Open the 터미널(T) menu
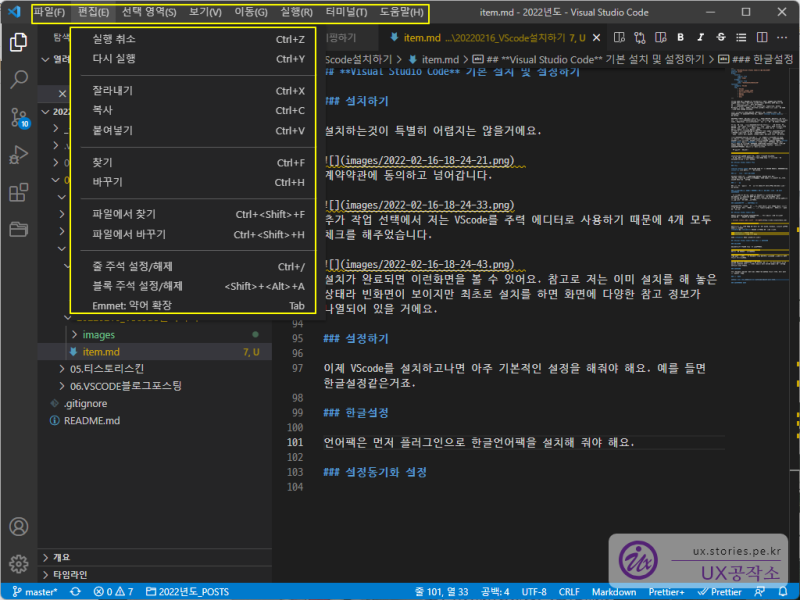Viewport: 800px width, 600px height. 346,12
